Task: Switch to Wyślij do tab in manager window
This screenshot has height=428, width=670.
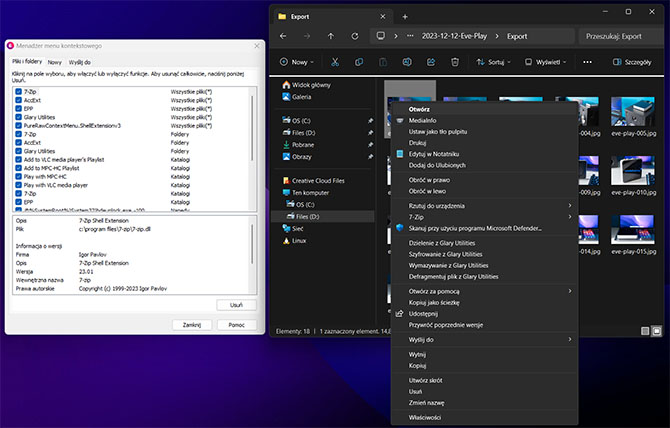Action: (x=80, y=62)
